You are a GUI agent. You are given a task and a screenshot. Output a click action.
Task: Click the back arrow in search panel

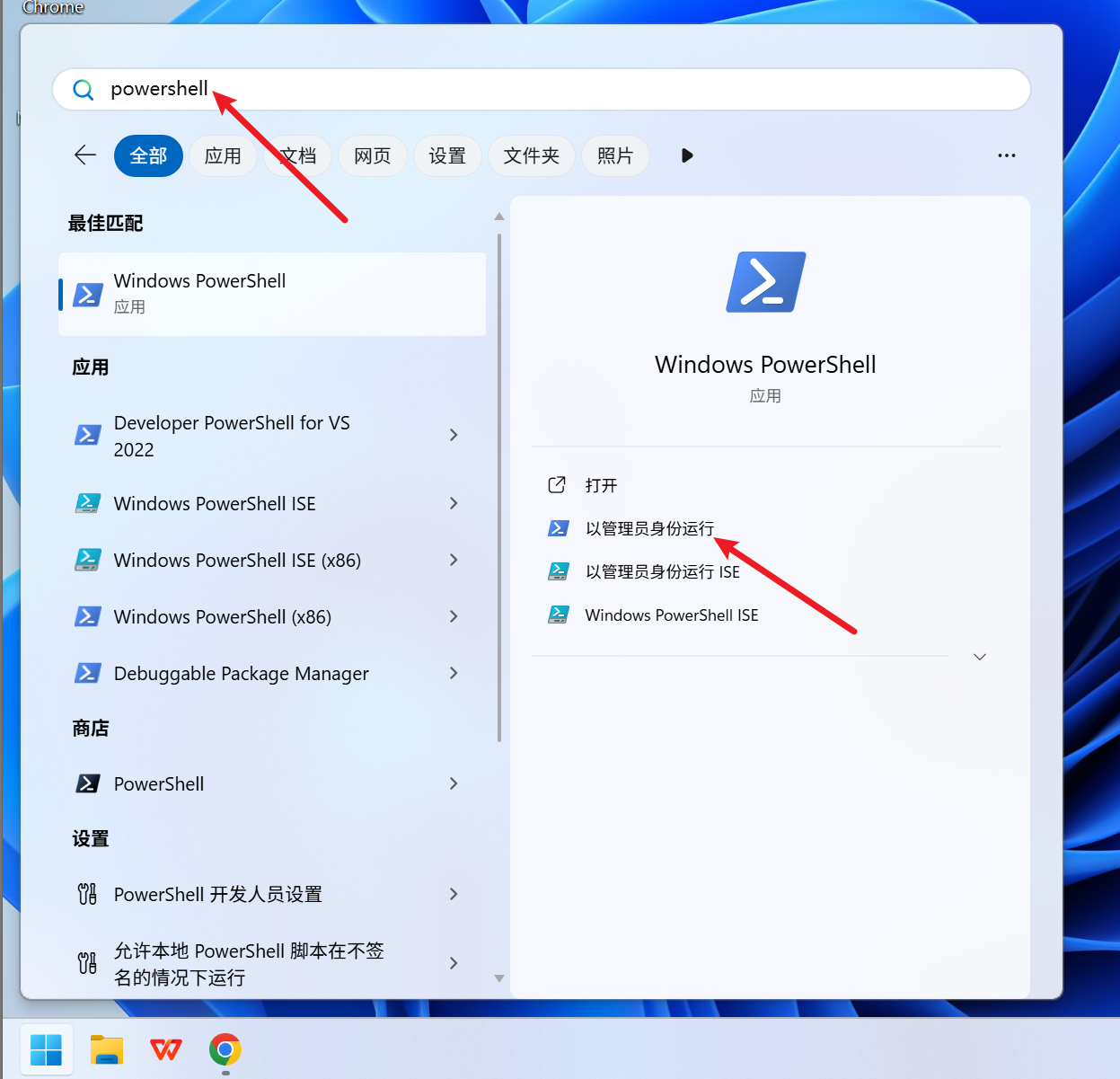(85, 155)
